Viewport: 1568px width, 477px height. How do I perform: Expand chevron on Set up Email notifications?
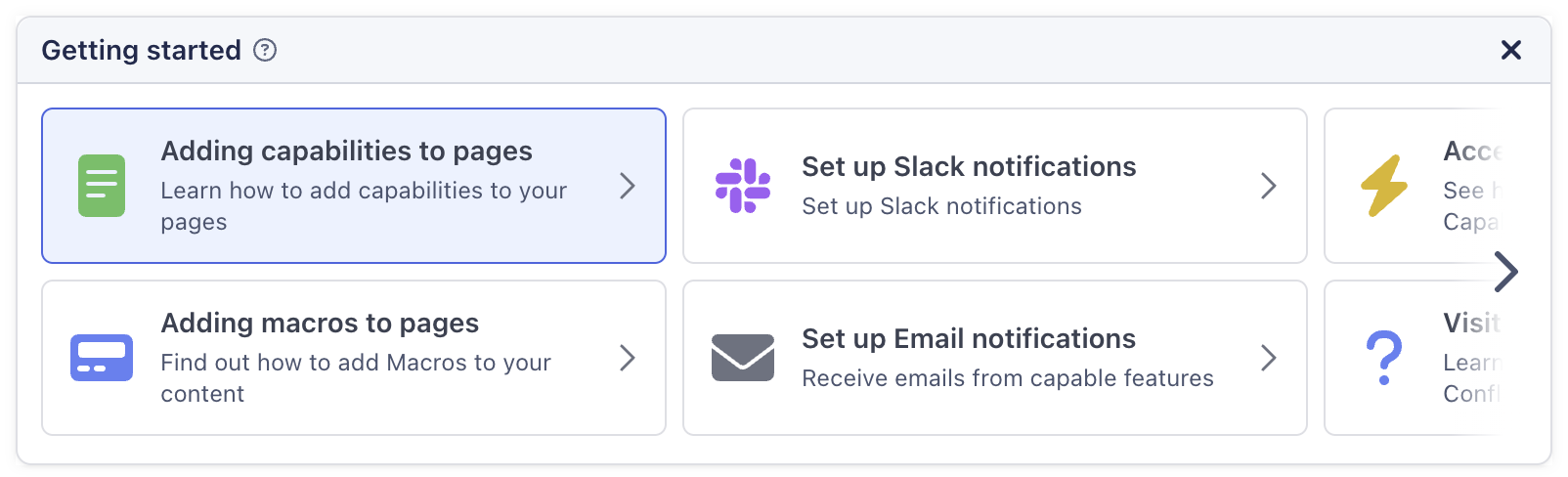pos(1269,358)
